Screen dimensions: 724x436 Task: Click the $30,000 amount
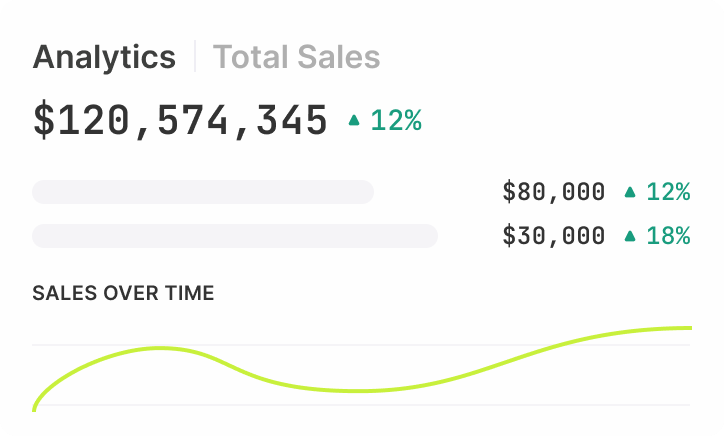click(553, 236)
